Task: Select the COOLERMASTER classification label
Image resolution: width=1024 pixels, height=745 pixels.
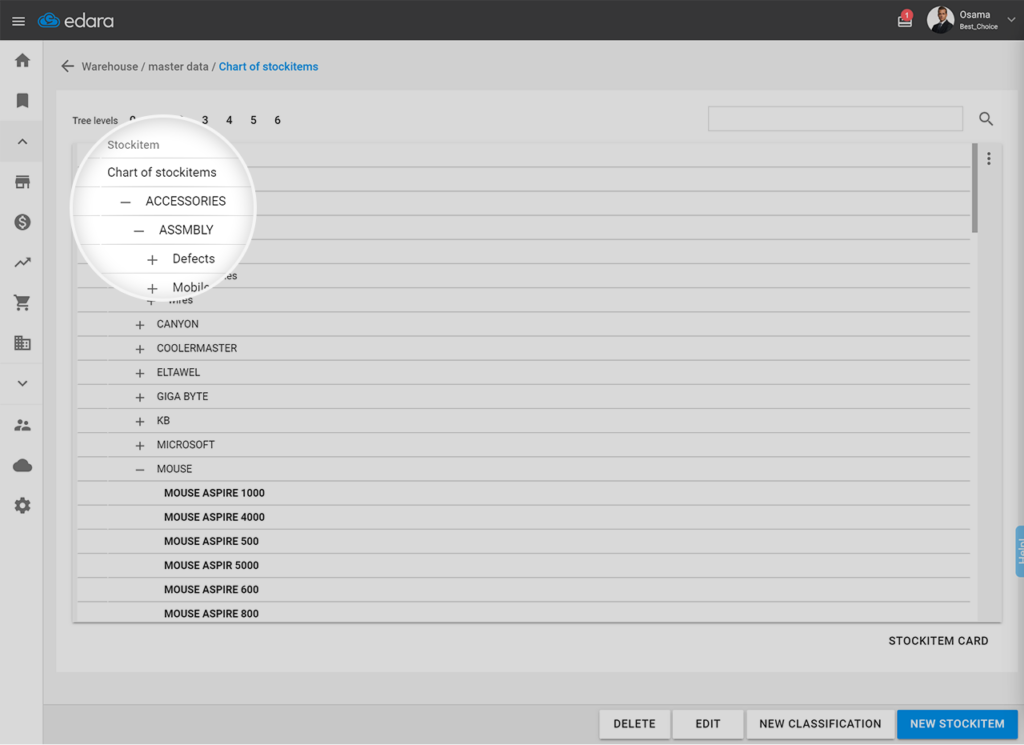Action: coord(197,348)
